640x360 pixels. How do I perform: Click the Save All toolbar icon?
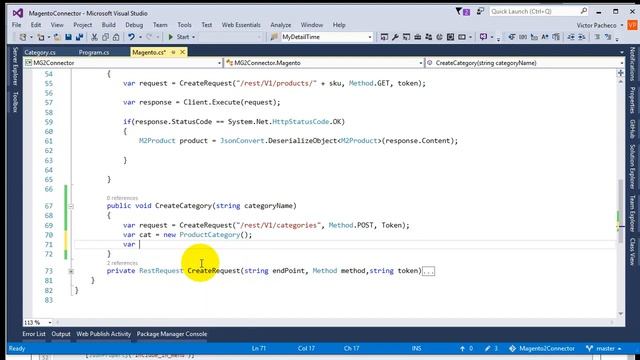[80, 37]
